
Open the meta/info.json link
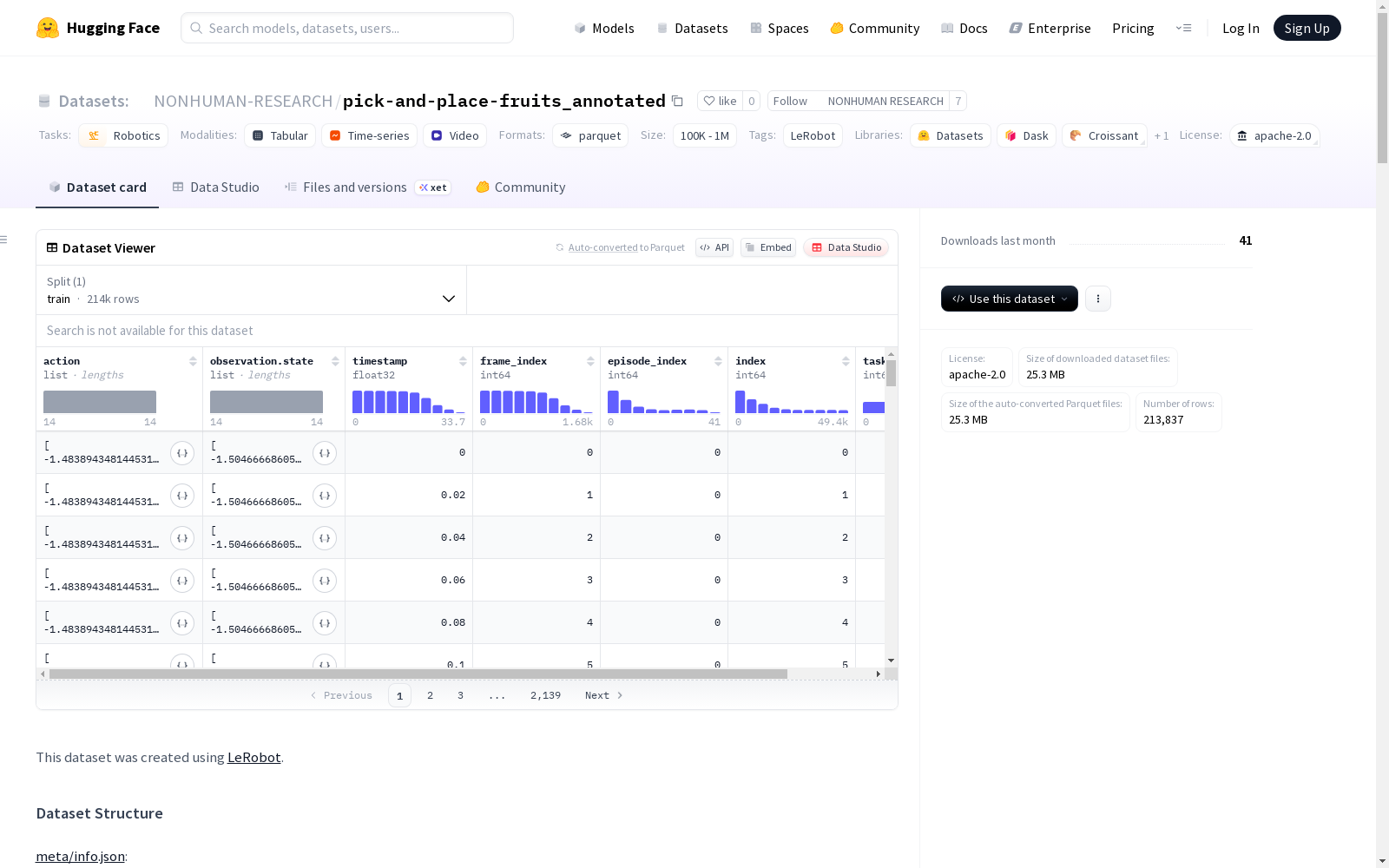80,857
